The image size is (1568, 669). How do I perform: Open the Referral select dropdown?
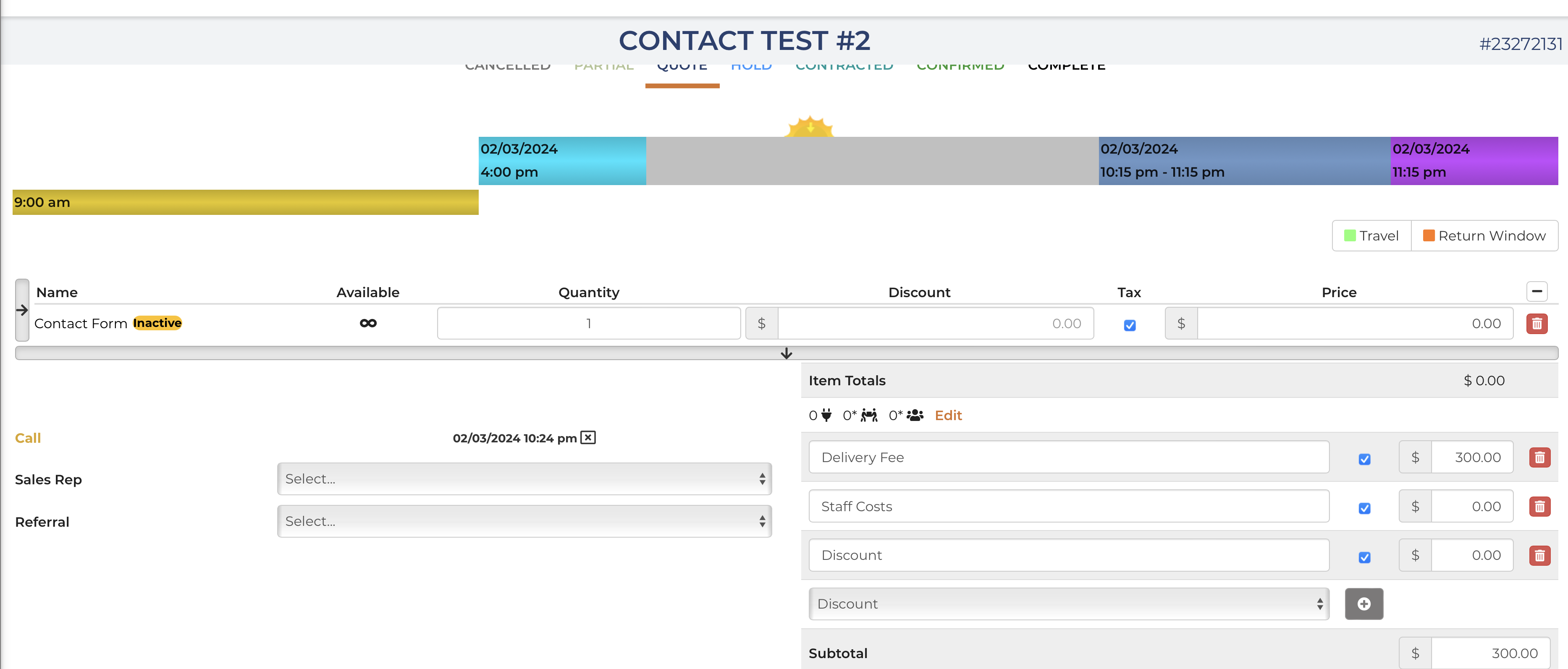[524, 521]
